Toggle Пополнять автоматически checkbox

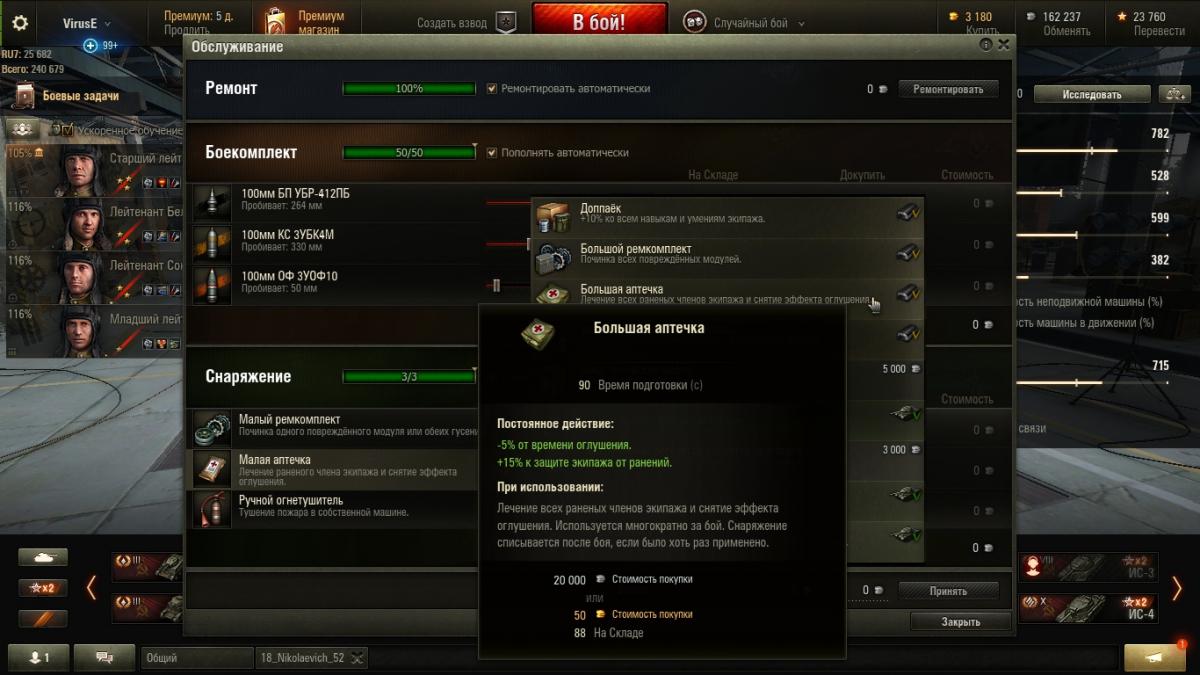coord(492,153)
